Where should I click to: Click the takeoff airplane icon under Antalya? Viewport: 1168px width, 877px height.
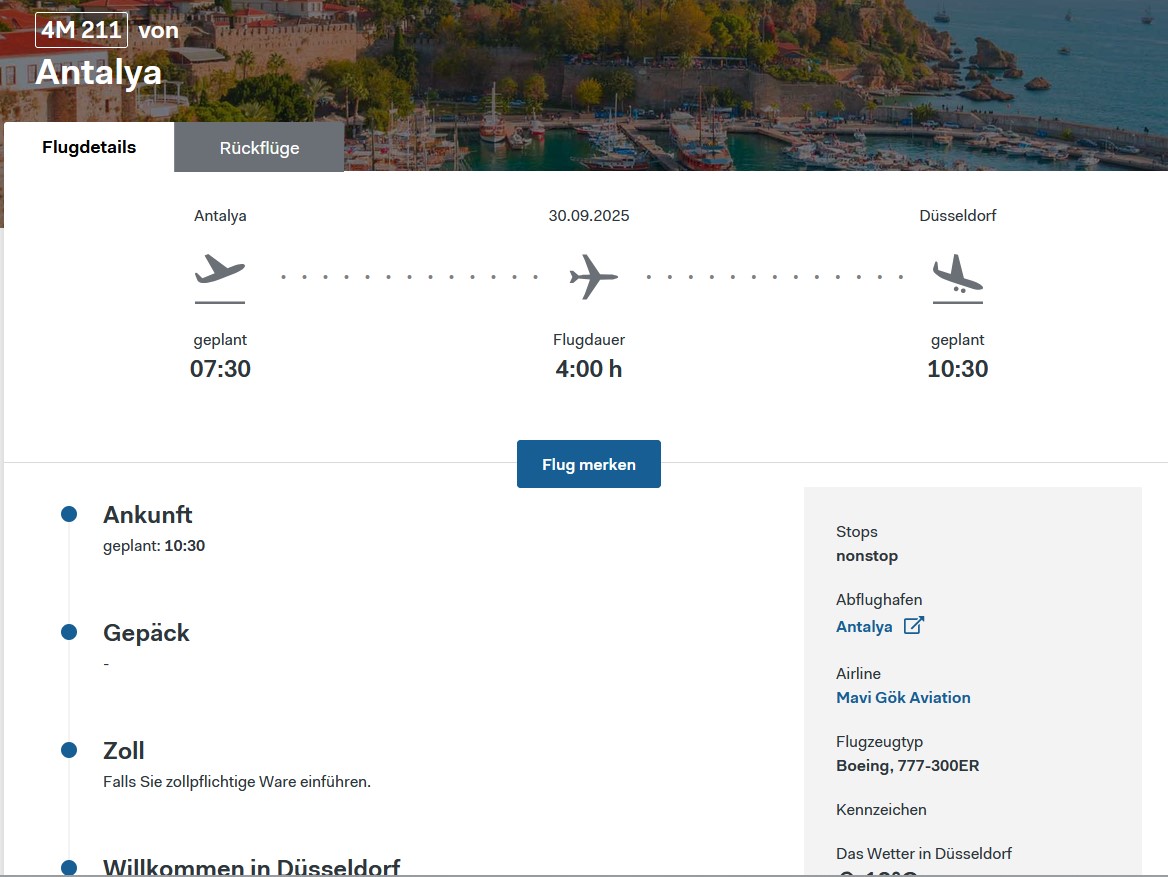click(220, 275)
